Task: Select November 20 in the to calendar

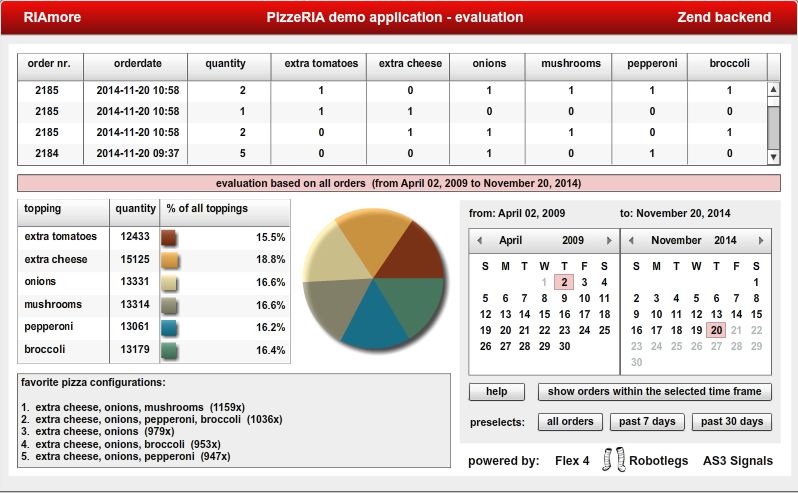Action: point(716,330)
